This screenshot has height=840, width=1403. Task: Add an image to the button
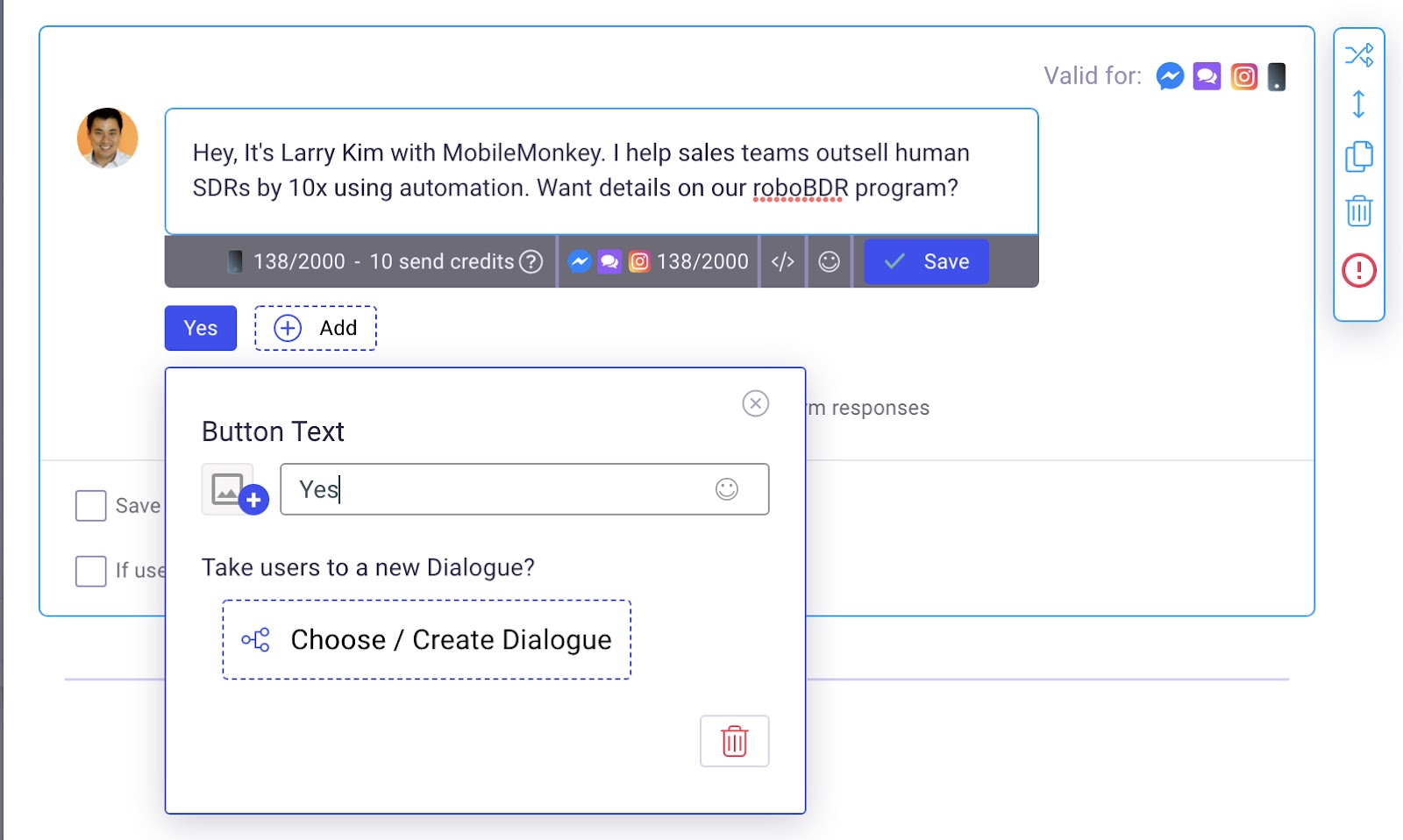[234, 489]
